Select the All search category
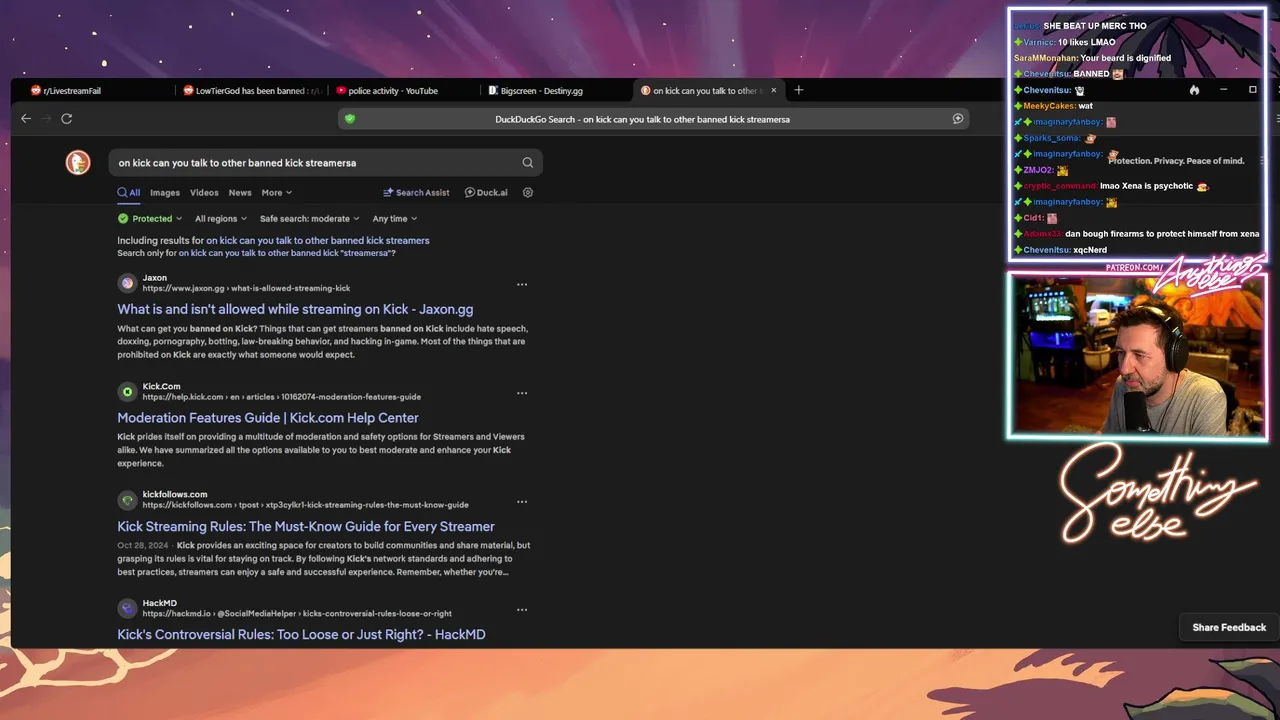 click(129, 193)
